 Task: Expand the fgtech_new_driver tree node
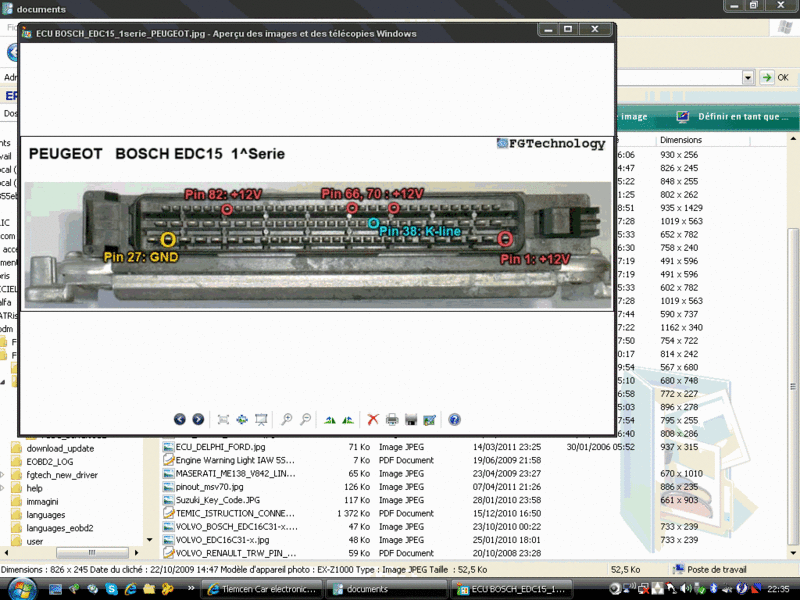coord(3,475)
